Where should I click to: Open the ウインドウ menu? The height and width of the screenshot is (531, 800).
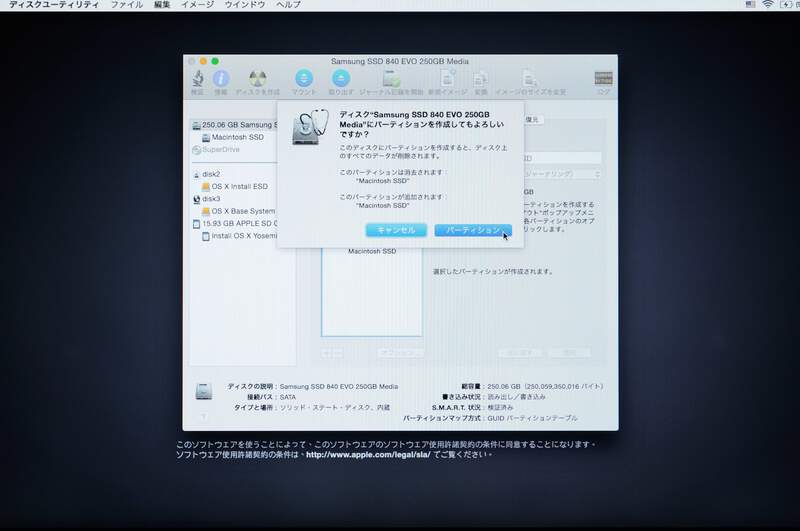(x=245, y=5)
